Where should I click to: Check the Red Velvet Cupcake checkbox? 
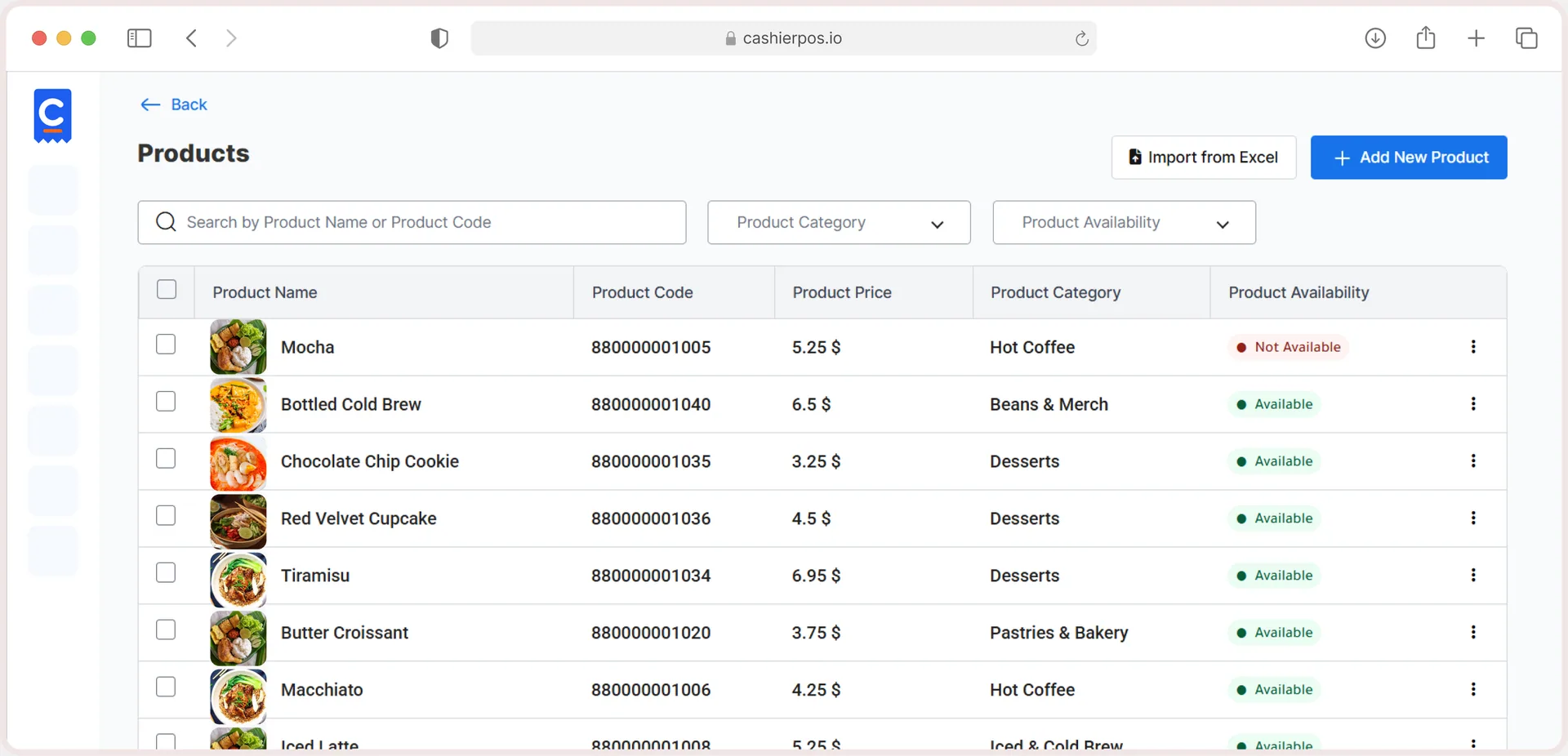166,516
